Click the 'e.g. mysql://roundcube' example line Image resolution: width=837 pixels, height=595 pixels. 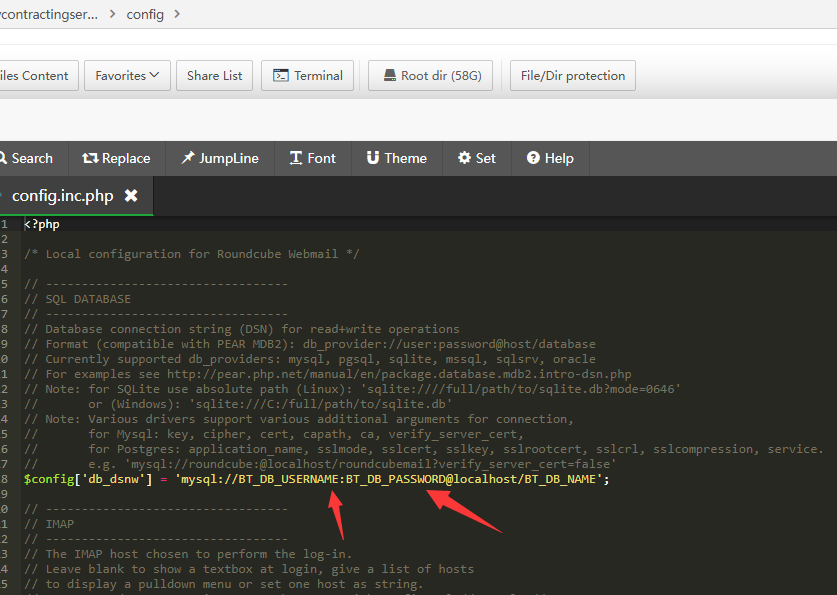point(320,464)
